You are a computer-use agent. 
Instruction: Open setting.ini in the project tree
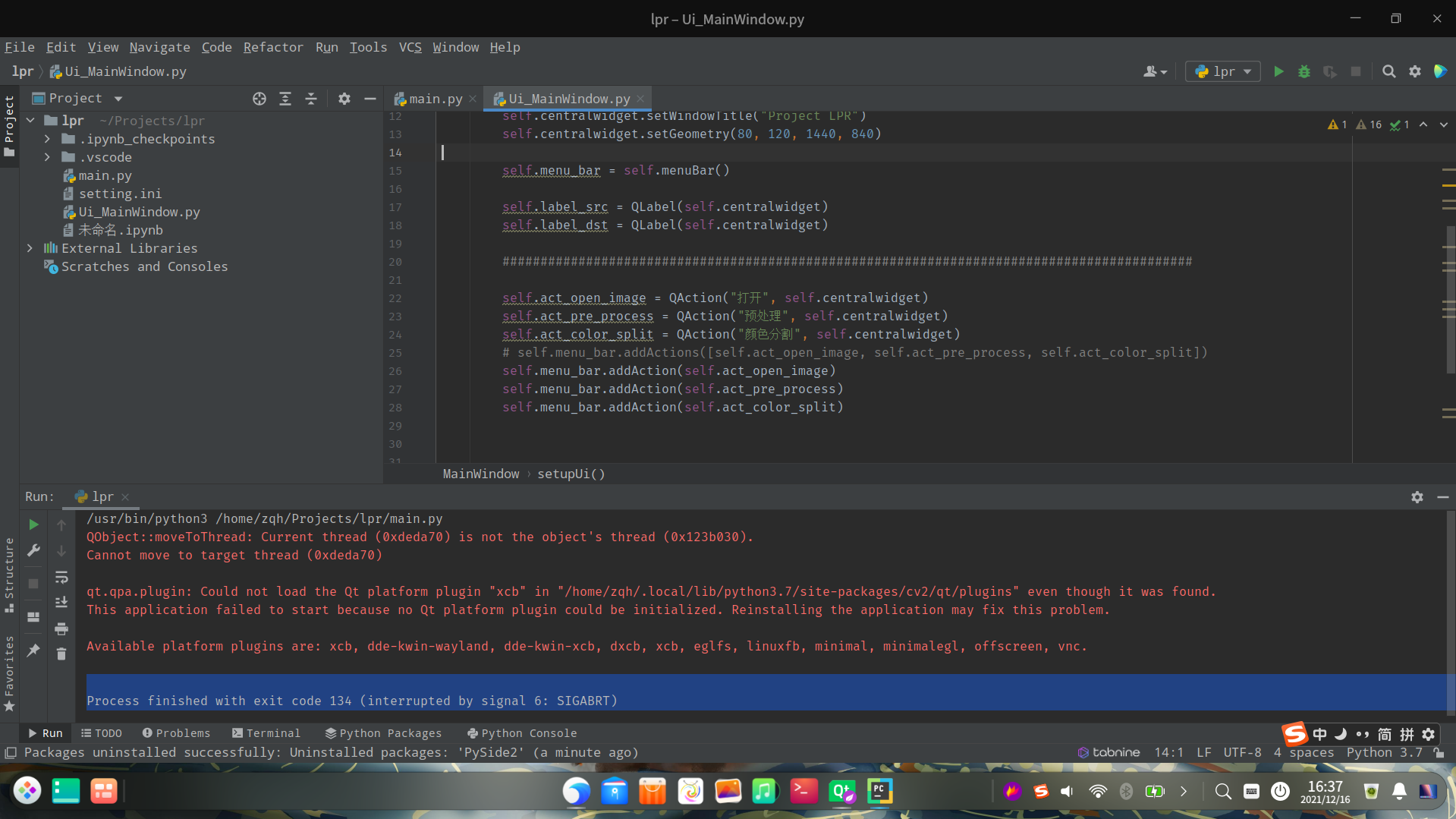click(120, 194)
